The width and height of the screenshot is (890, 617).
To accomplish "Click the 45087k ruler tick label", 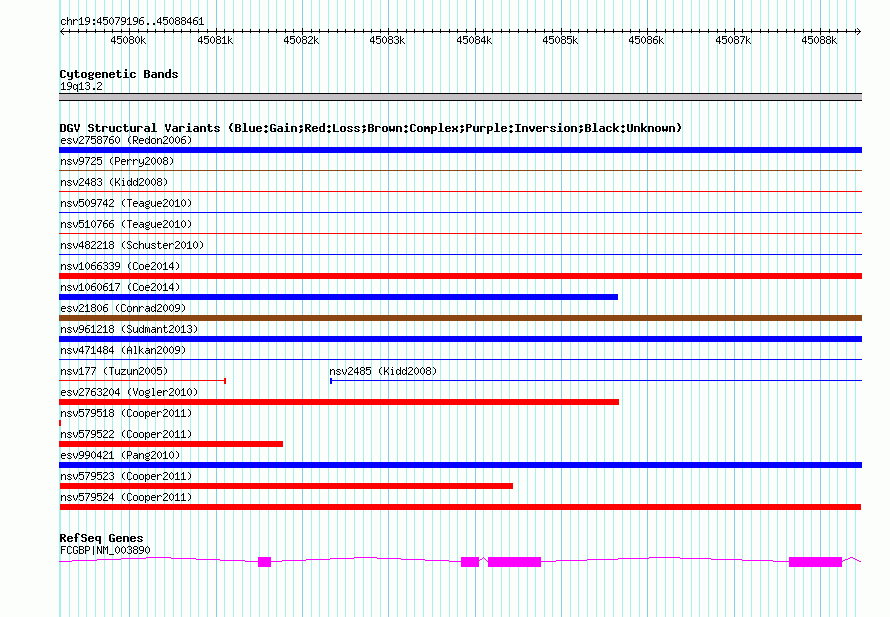I will 733,40.
